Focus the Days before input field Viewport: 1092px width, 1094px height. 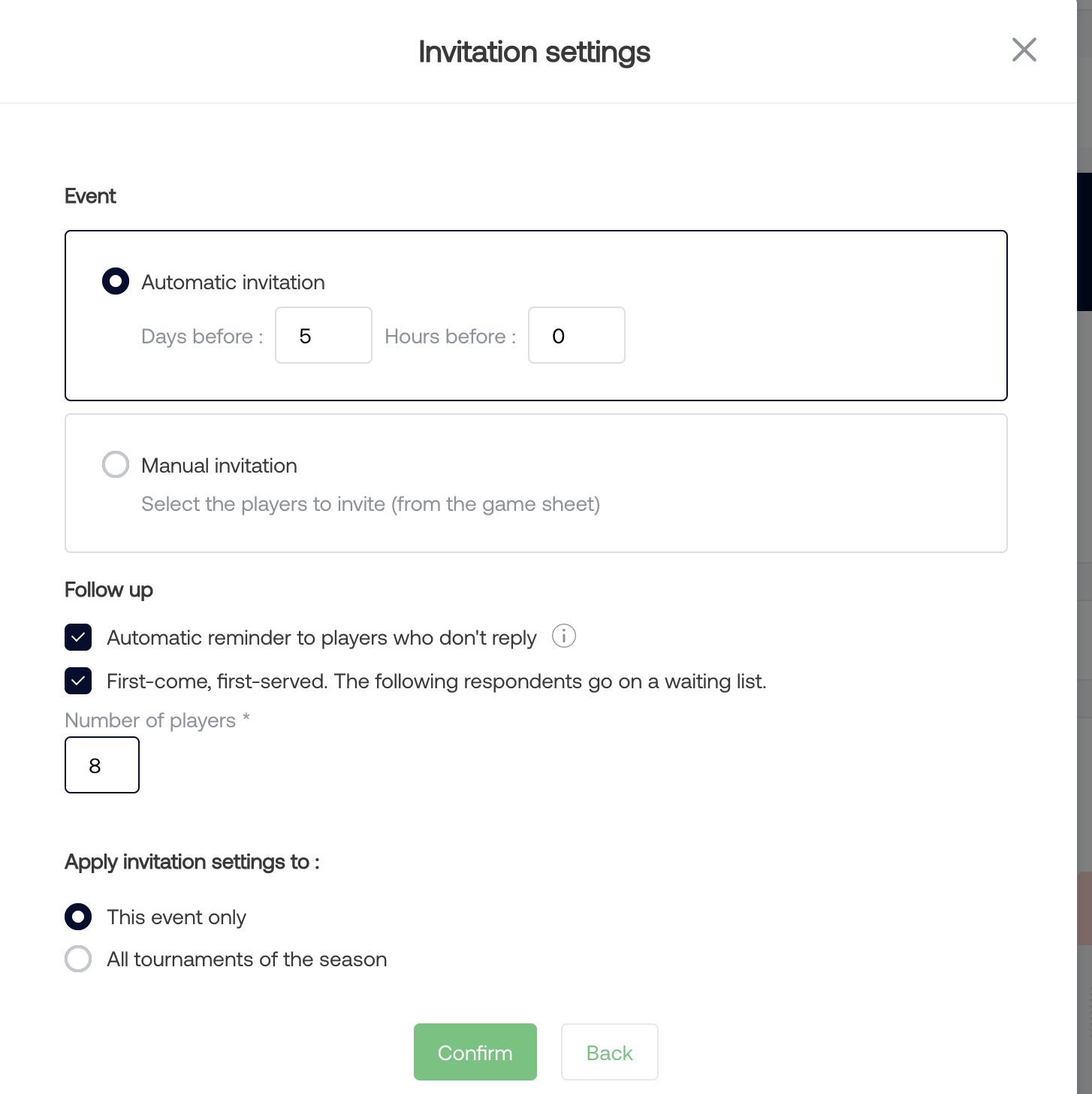coord(323,335)
